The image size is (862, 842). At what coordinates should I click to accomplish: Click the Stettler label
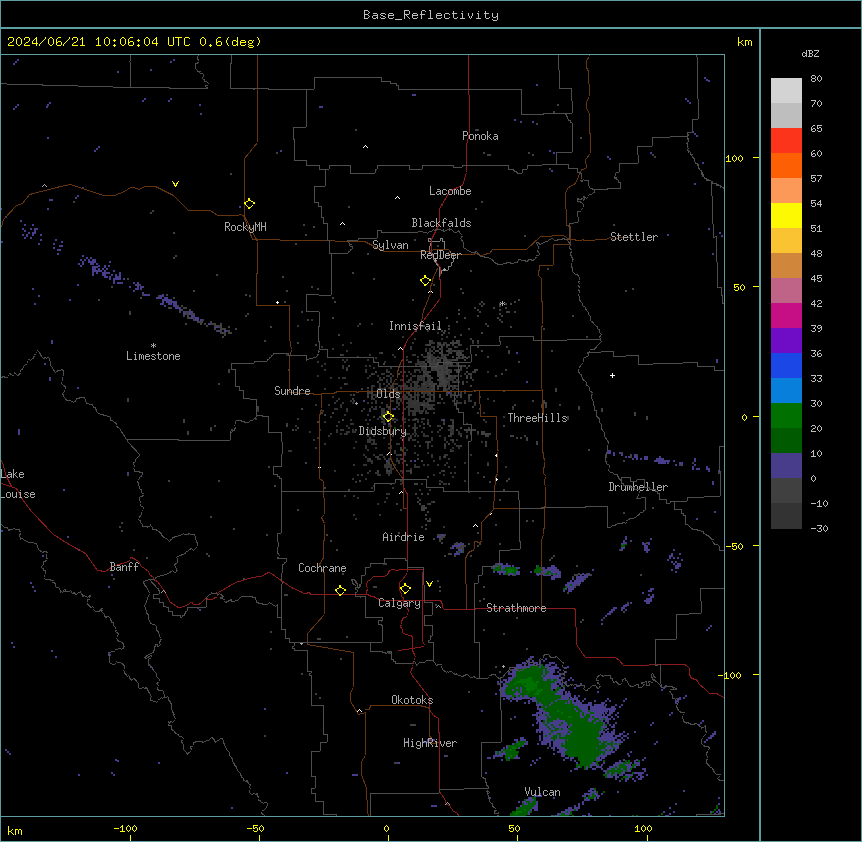pyautogui.click(x=634, y=237)
